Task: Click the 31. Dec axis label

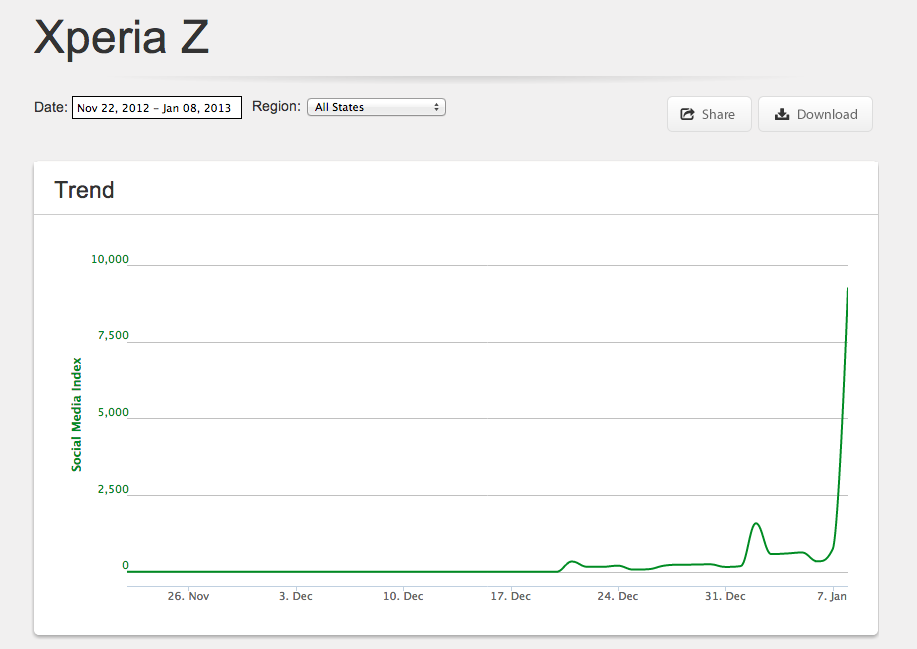Action: (725, 596)
